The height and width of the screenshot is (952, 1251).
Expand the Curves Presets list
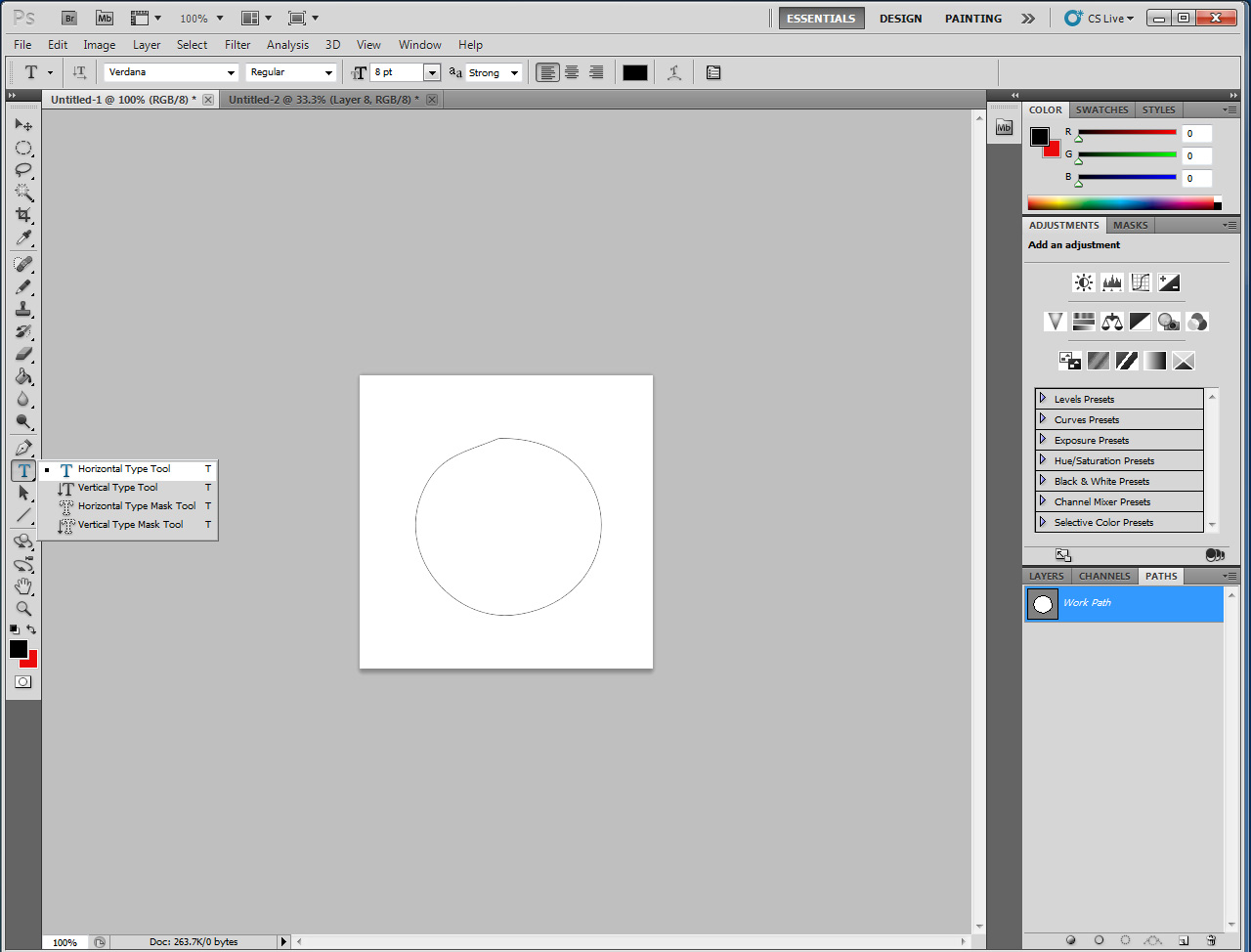coord(1043,419)
